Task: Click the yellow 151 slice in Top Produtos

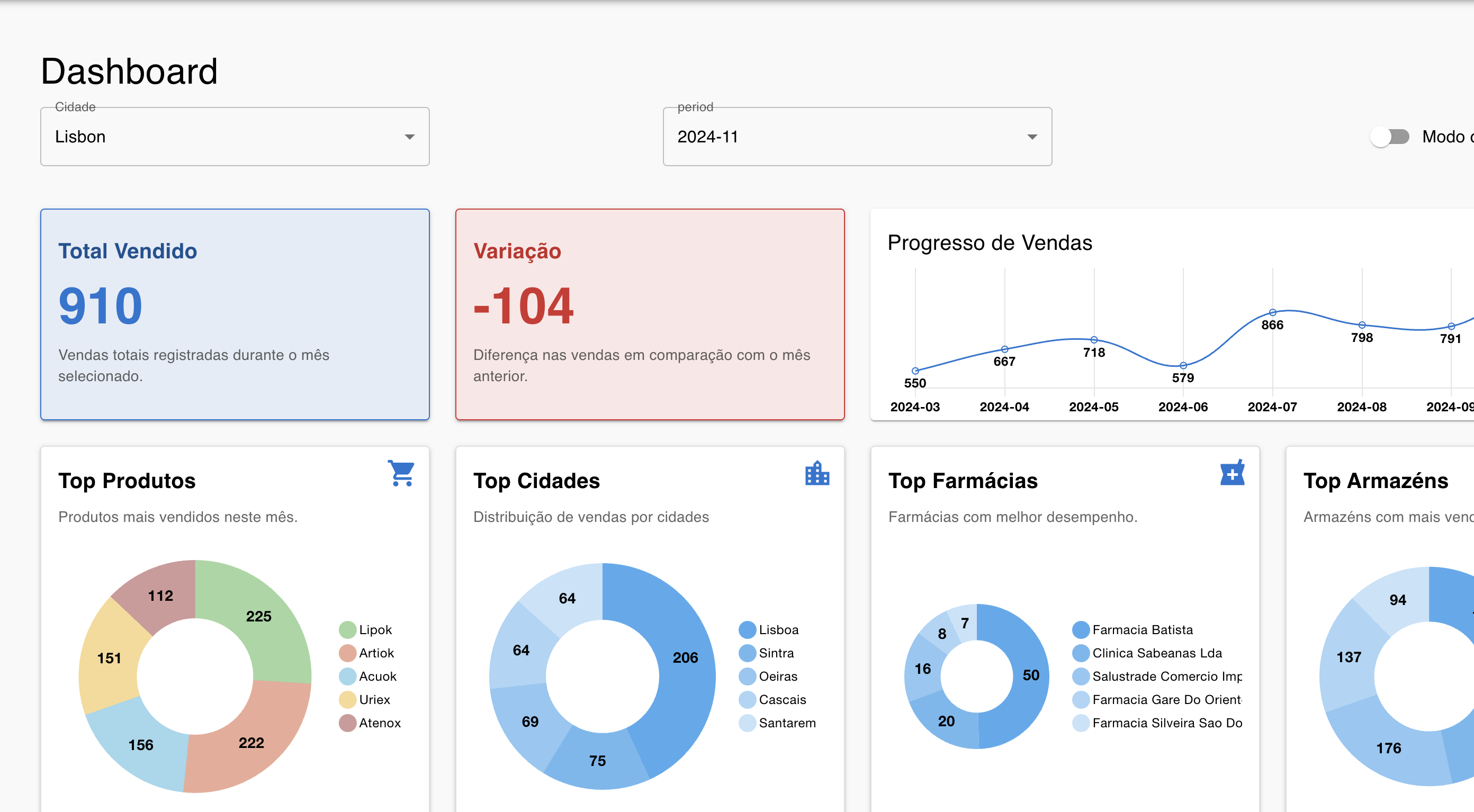Action: [109, 658]
